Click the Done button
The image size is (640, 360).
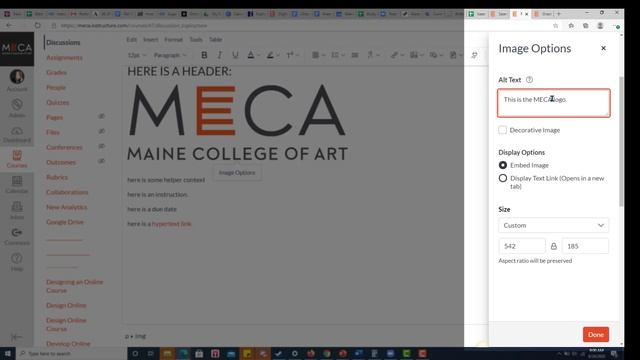[596, 335]
